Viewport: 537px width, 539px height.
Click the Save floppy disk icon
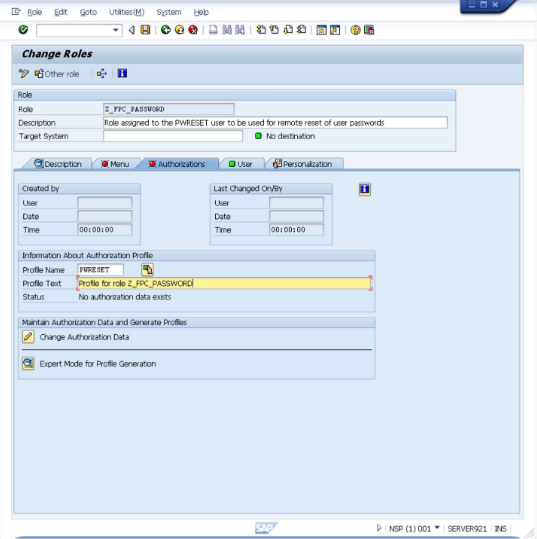coord(145,30)
